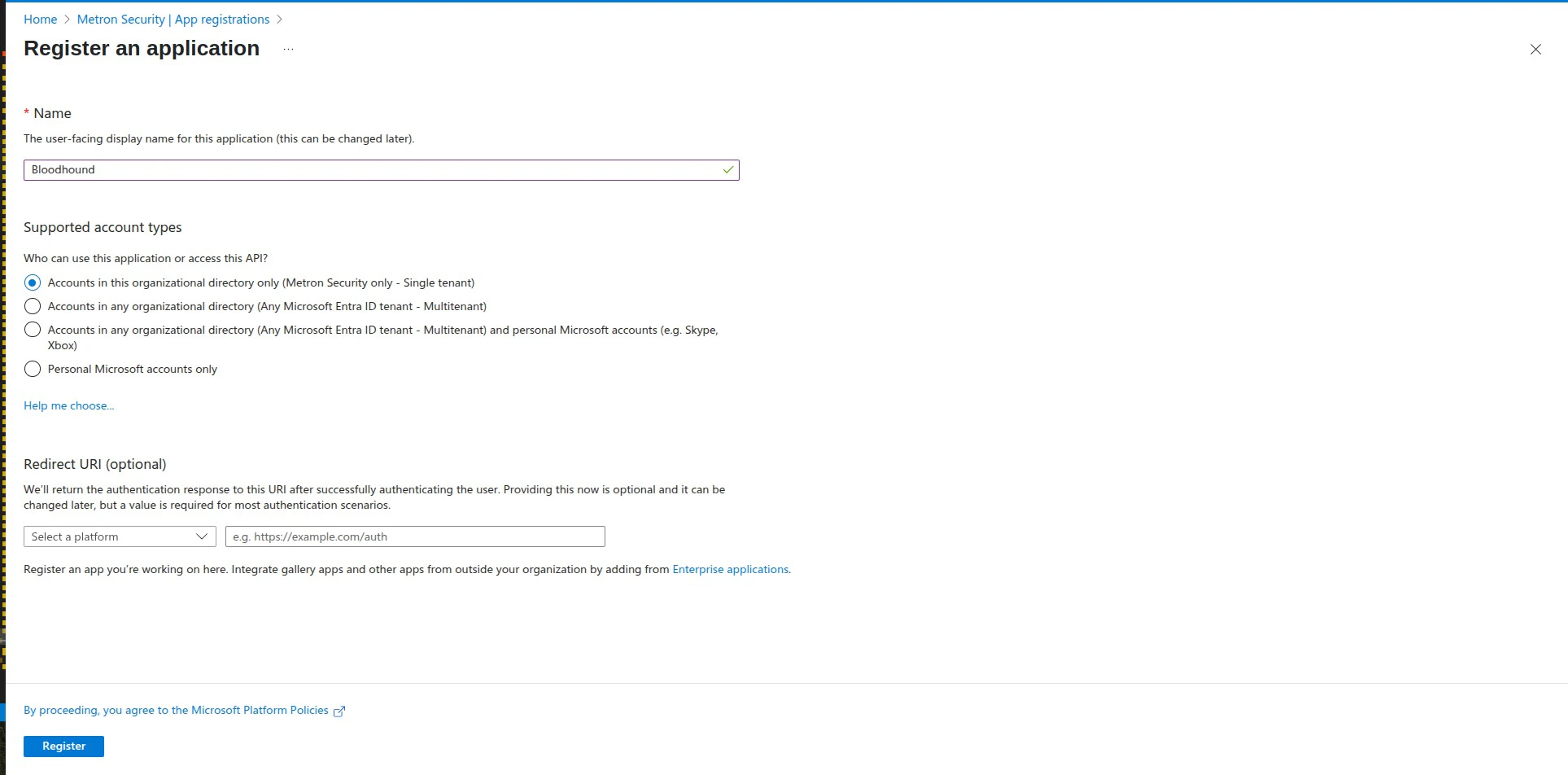This screenshot has width=1568, height=775.
Task: Click the external link icon beside Microsoft Platform Policies
Action: (338, 710)
